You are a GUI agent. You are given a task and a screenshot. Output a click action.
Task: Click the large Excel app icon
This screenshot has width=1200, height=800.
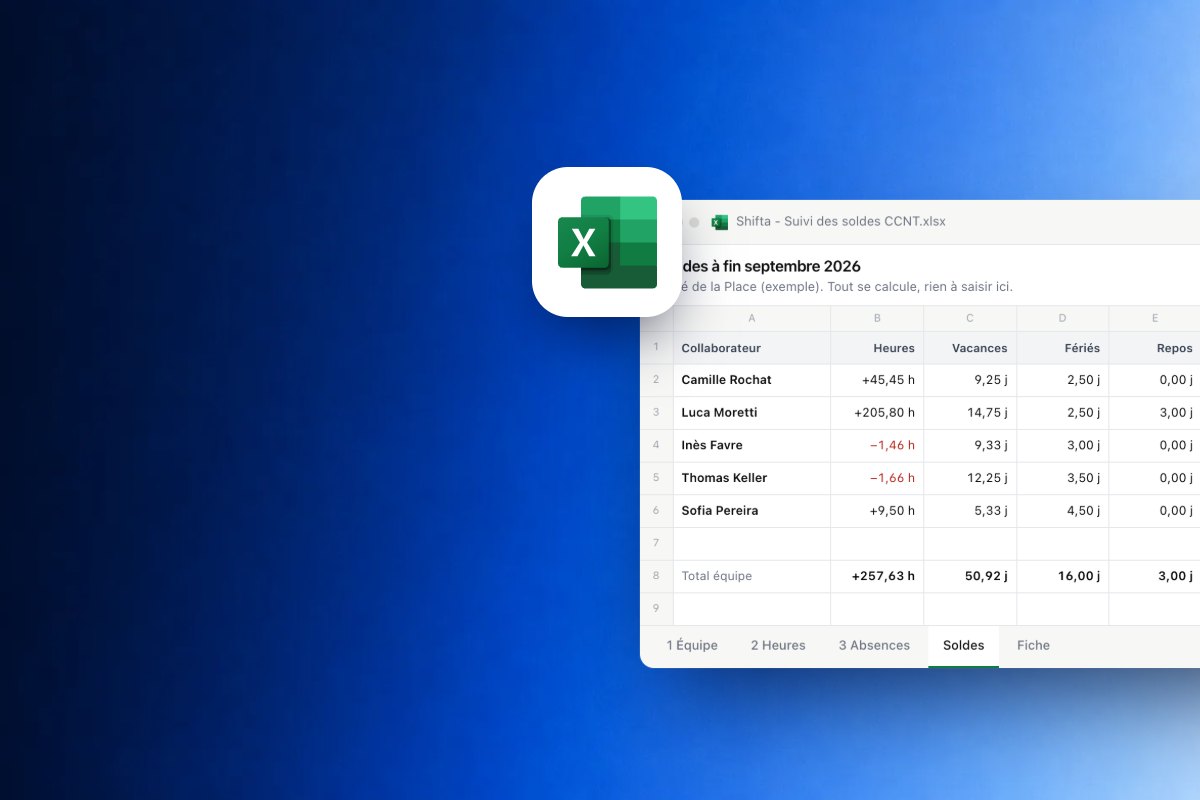tap(607, 242)
